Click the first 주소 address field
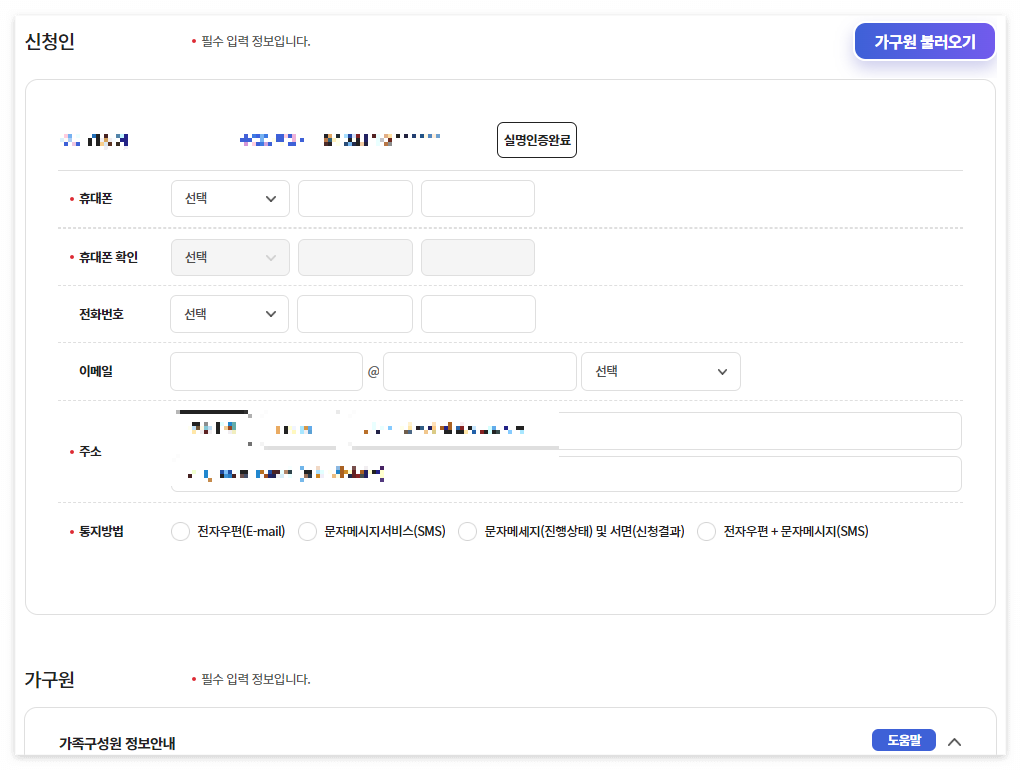 click(x=566, y=430)
